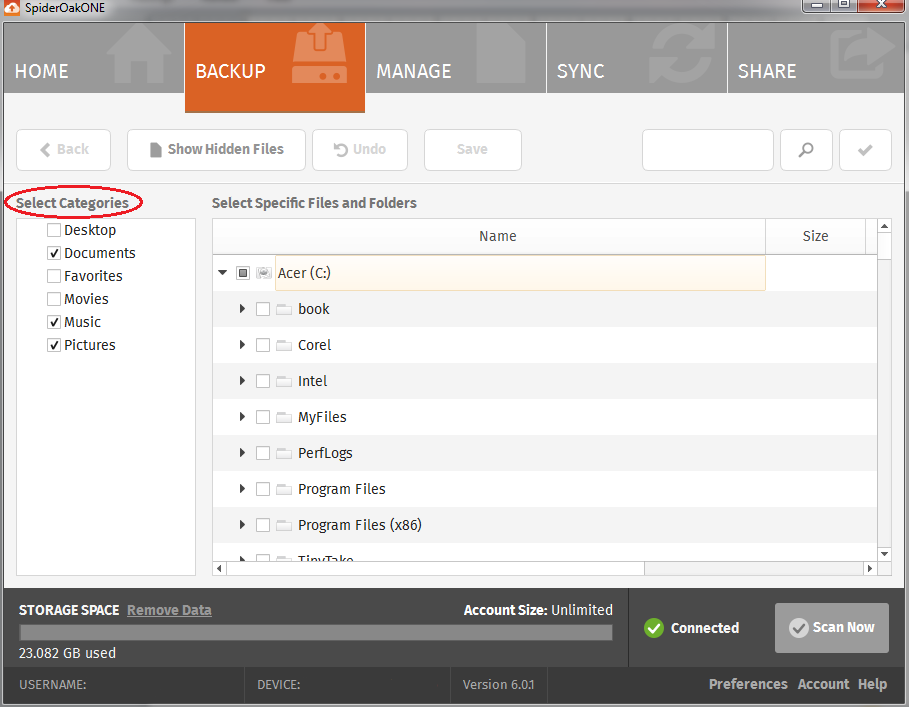This screenshot has width=909, height=707.
Task: Uncheck the Music category
Action: pyautogui.click(x=54, y=322)
